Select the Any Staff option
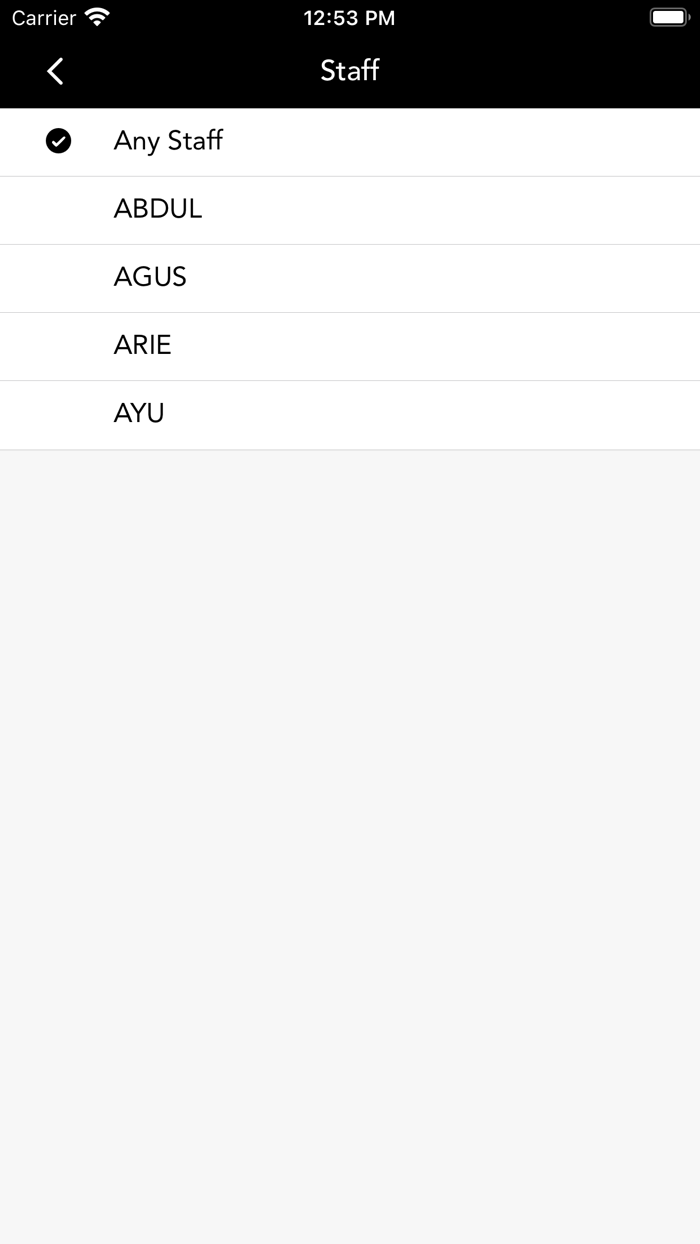The image size is (700, 1244). 168,141
